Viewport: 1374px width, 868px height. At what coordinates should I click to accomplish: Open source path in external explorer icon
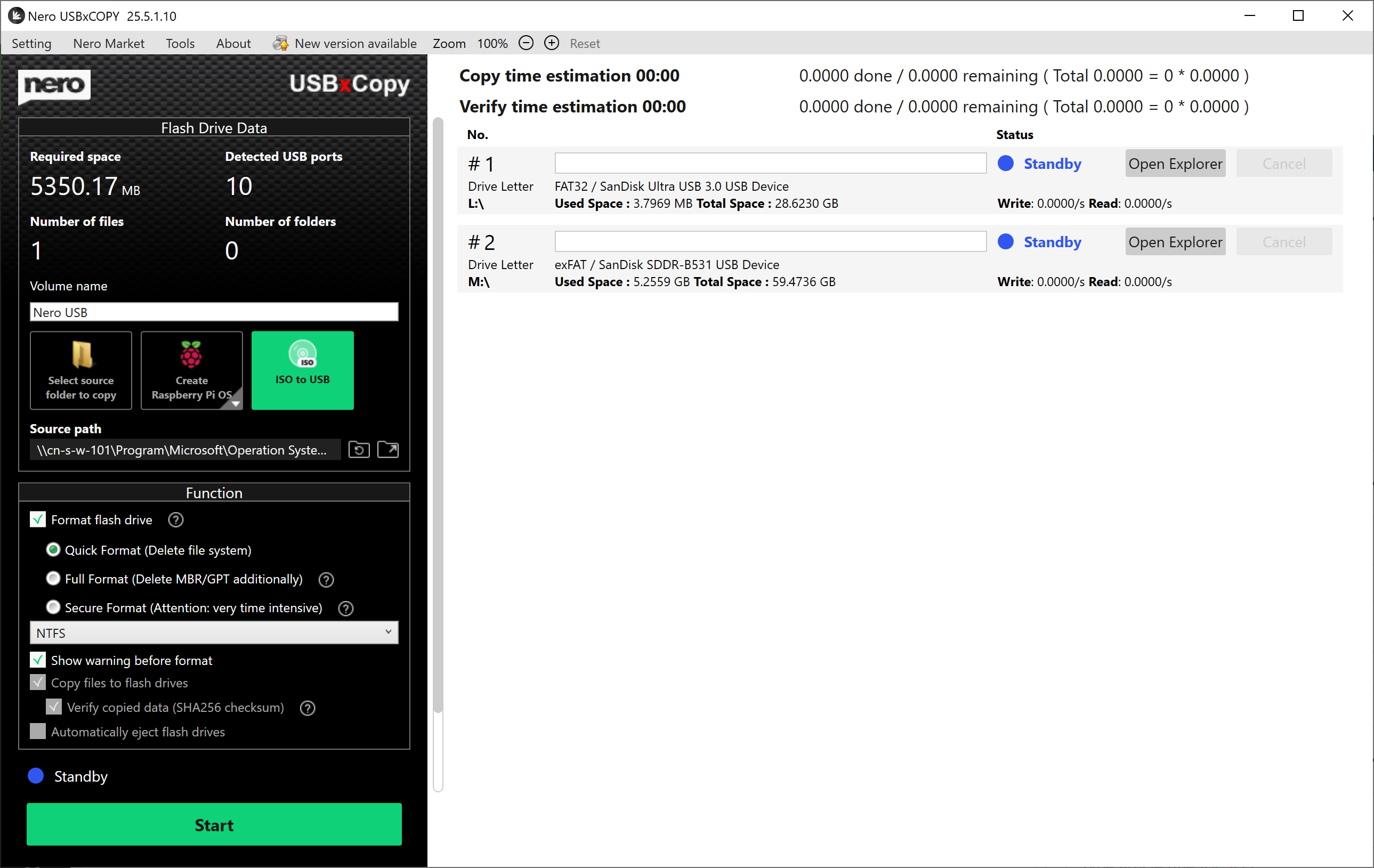click(x=388, y=450)
